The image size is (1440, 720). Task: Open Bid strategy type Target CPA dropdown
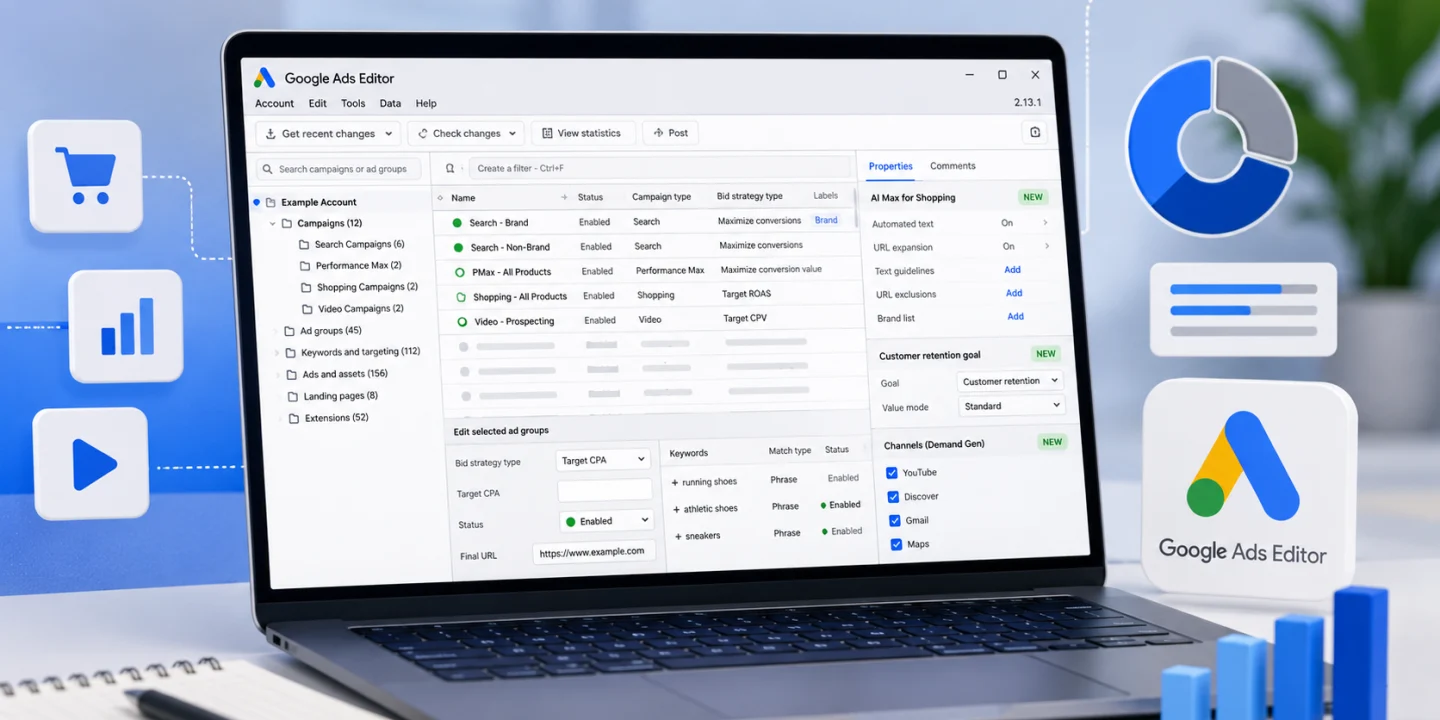[x=604, y=460]
